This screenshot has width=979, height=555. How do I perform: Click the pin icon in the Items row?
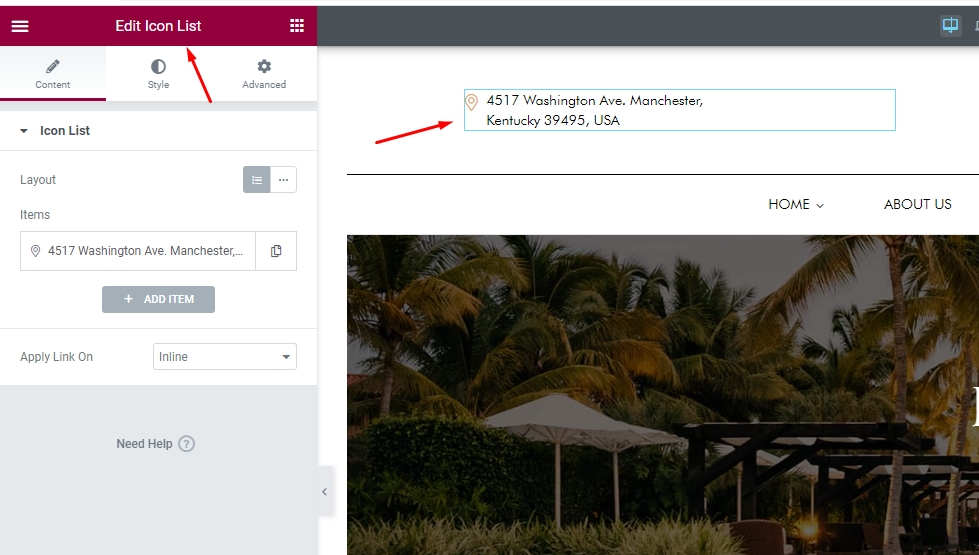[x=36, y=251]
